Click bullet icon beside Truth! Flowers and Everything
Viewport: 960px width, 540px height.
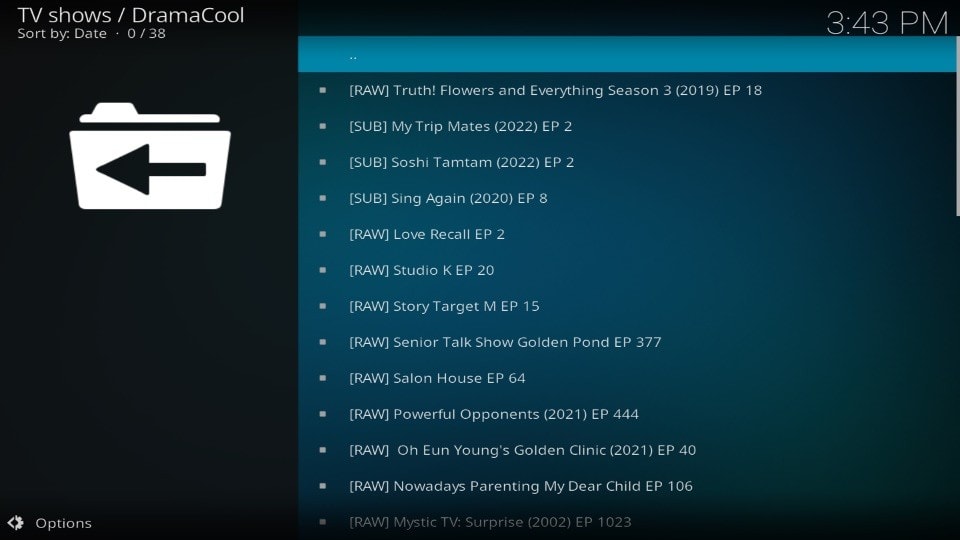pos(323,90)
